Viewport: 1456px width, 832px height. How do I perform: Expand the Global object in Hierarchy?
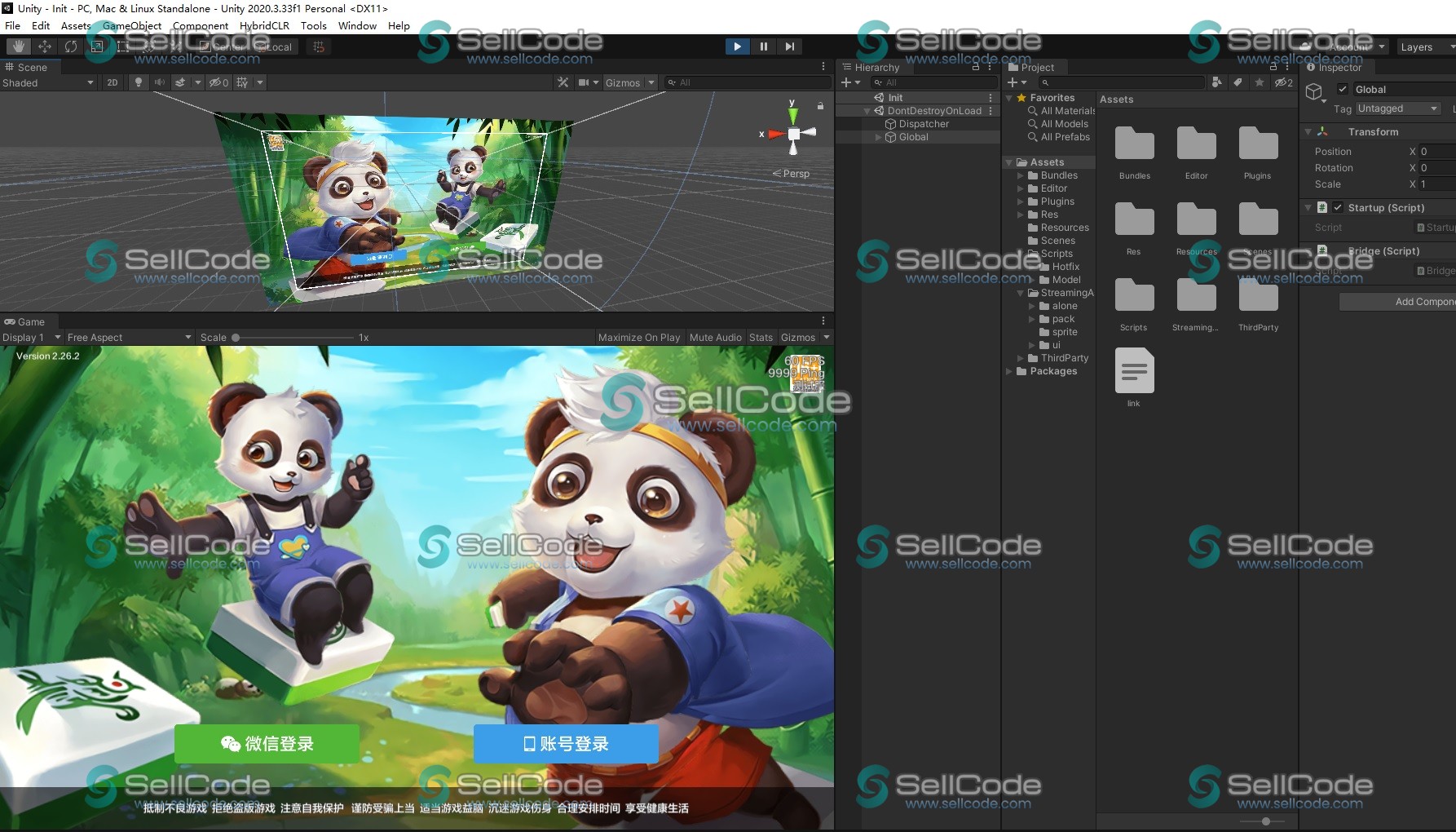(x=879, y=137)
